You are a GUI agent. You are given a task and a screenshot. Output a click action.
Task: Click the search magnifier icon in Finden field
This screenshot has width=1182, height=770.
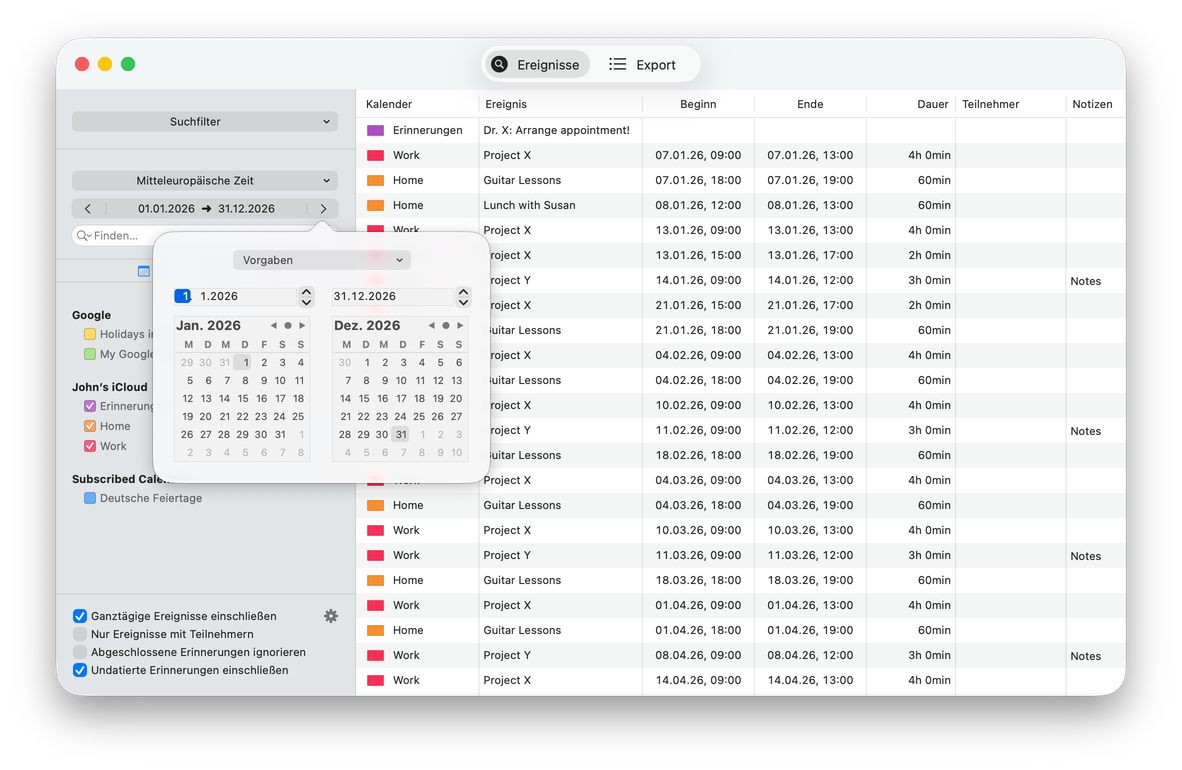[83, 235]
